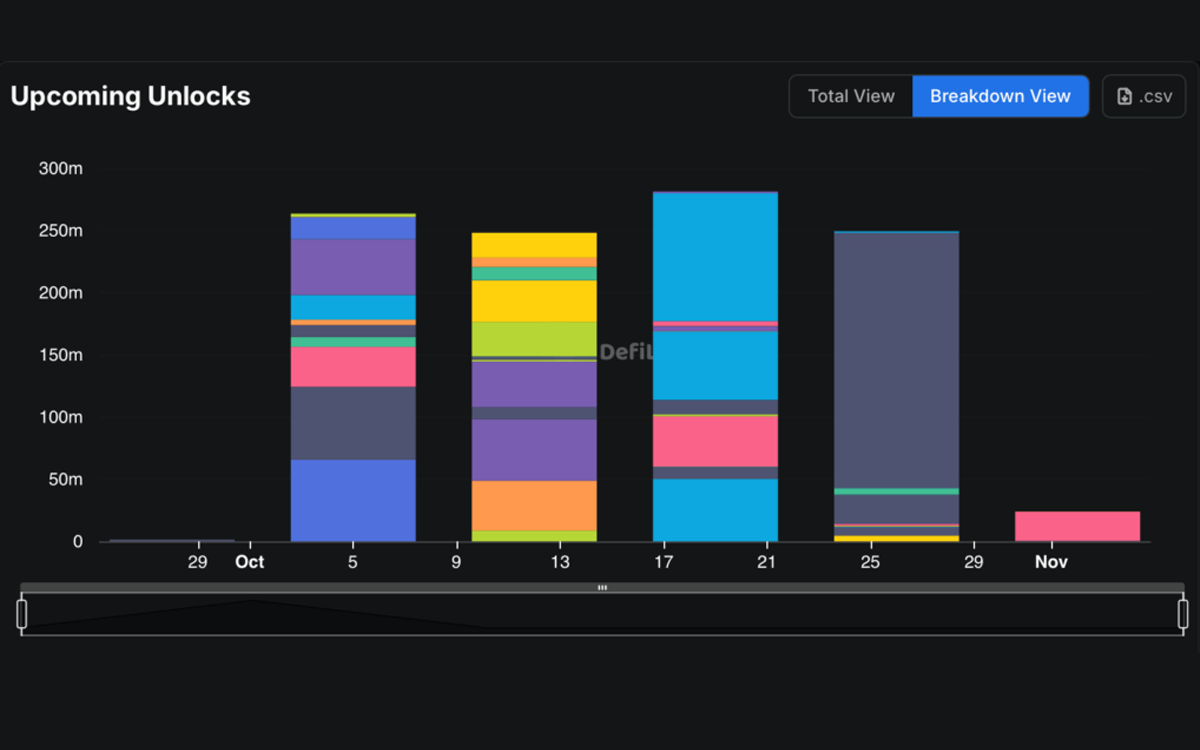Click pink segment in Oct 5 bar
This screenshot has width=1200, height=750.
353,366
